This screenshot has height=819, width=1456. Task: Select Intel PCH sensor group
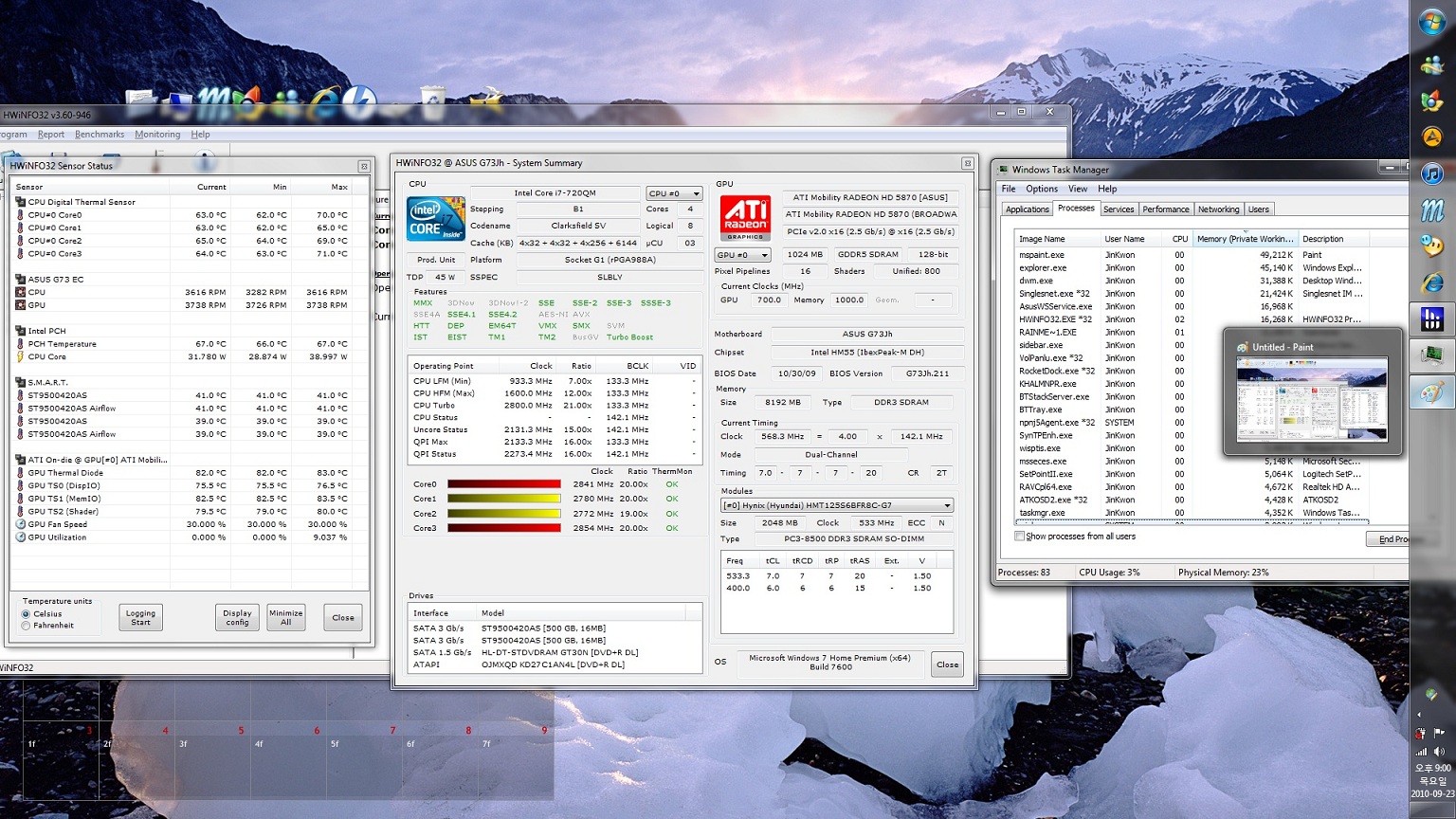(x=41, y=331)
